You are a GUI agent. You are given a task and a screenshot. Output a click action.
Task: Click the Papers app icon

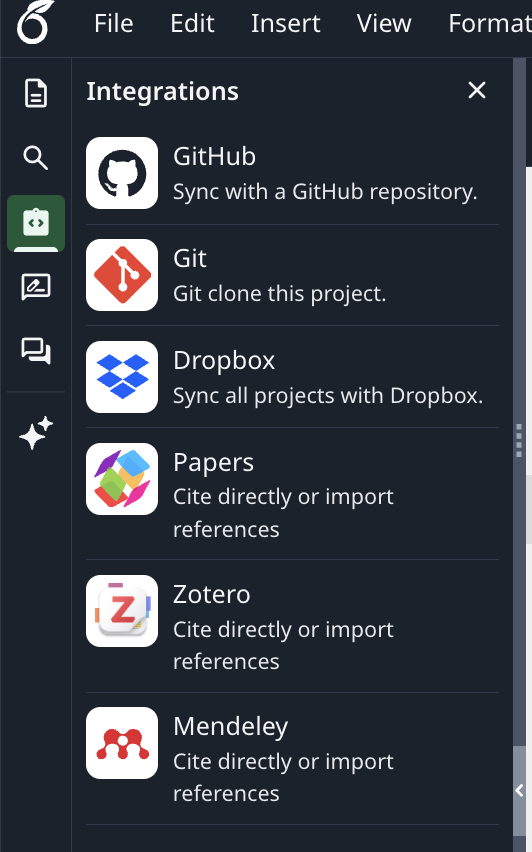[x=122, y=479]
